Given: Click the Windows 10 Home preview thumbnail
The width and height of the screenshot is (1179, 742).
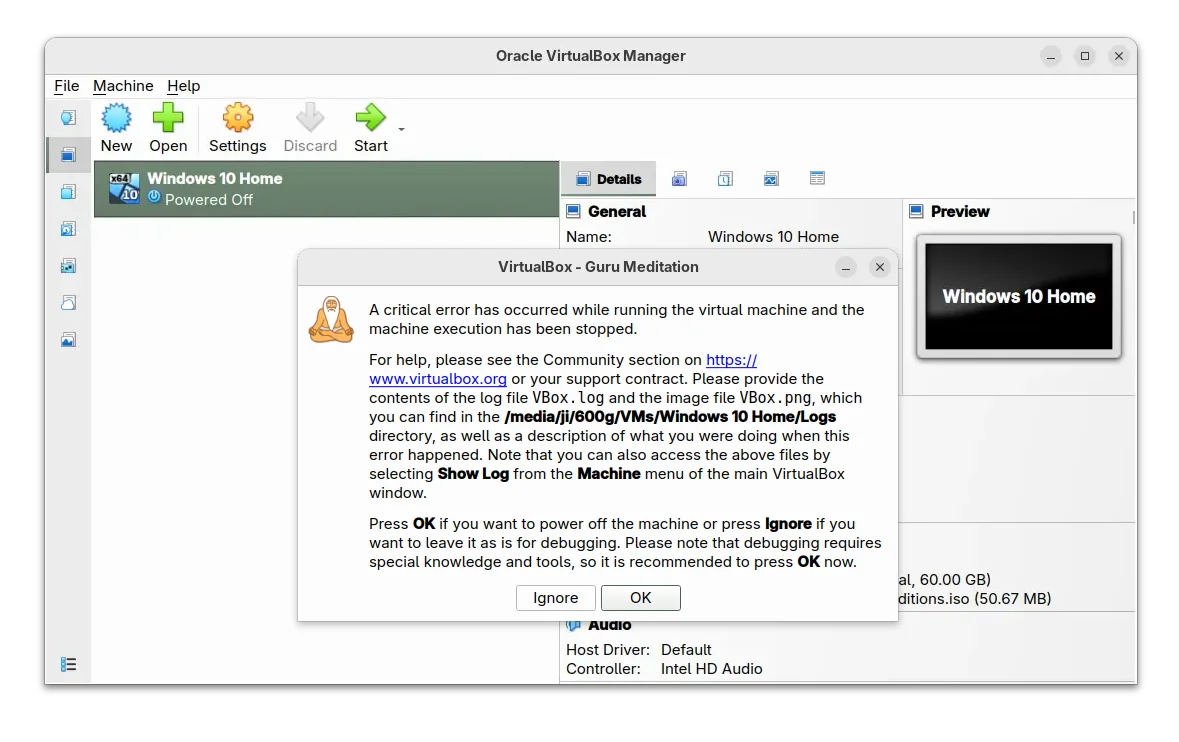Looking at the screenshot, I should (1019, 296).
